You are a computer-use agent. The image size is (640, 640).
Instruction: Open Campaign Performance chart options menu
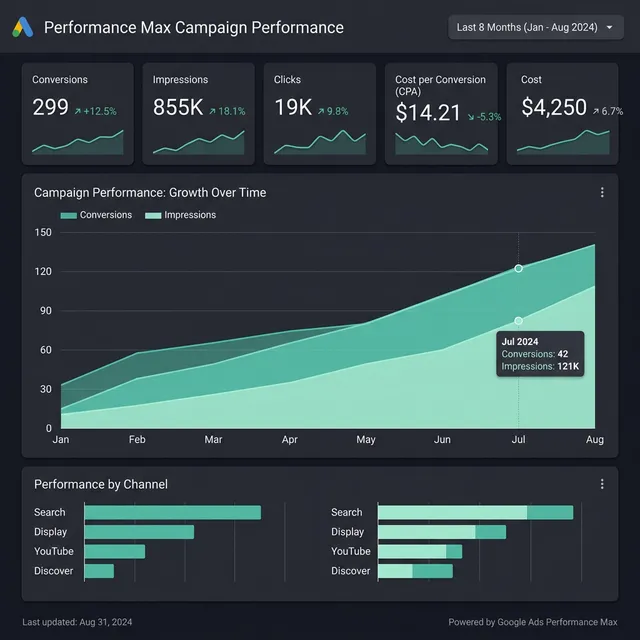click(602, 193)
